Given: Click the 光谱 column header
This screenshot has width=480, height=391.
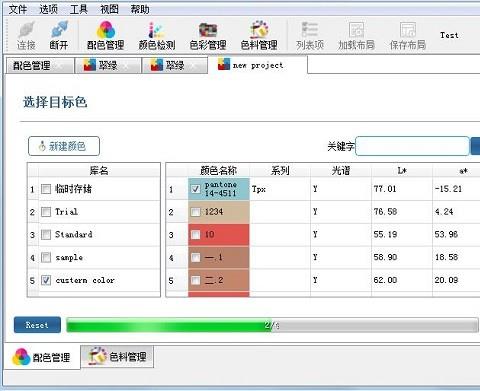Looking at the screenshot, I should pyautogui.click(x=341, y=170).
